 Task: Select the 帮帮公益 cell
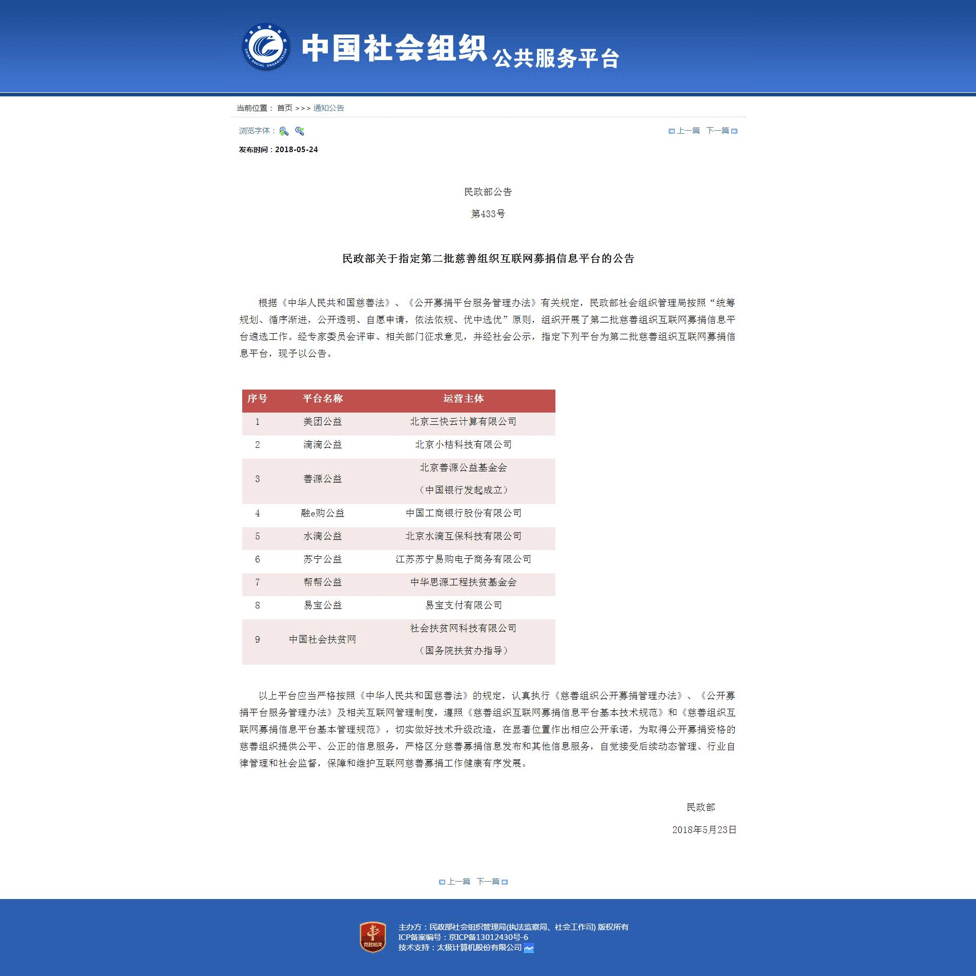pyautogui.click(x=322, y=582)
